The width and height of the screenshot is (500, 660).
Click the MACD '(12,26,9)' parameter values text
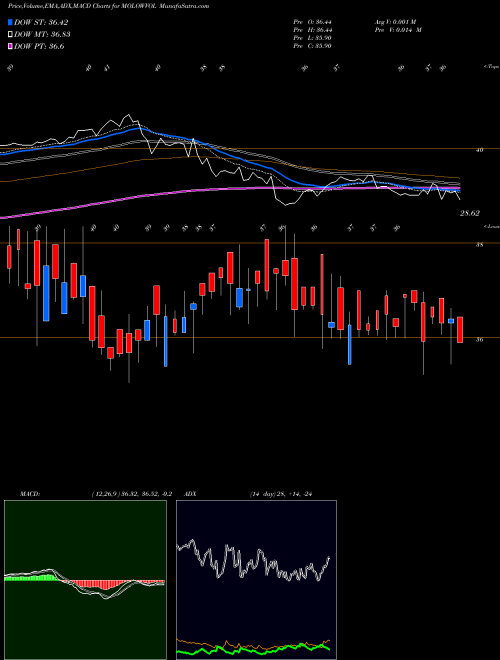pos(131,494)
